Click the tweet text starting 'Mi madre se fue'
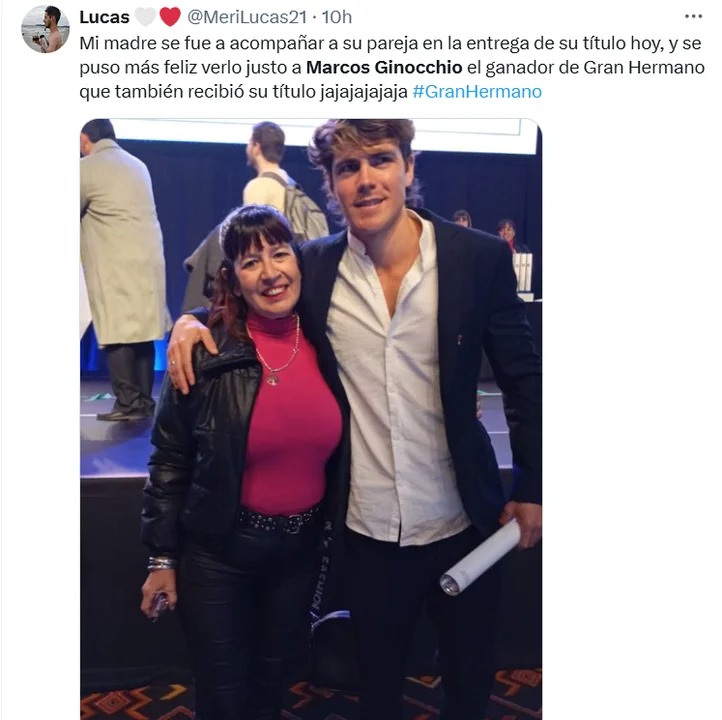 click(391, 67)
